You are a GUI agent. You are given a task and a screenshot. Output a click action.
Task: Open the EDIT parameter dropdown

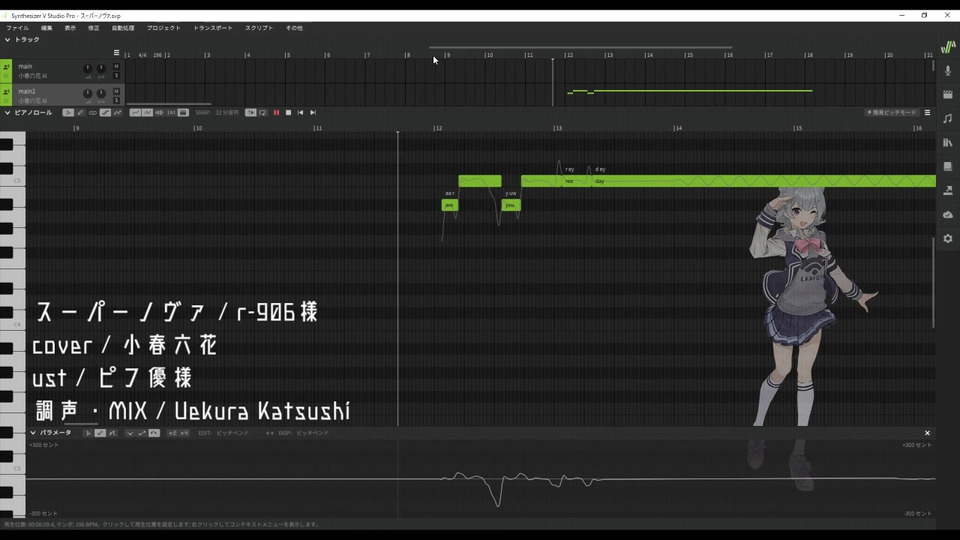233,433
